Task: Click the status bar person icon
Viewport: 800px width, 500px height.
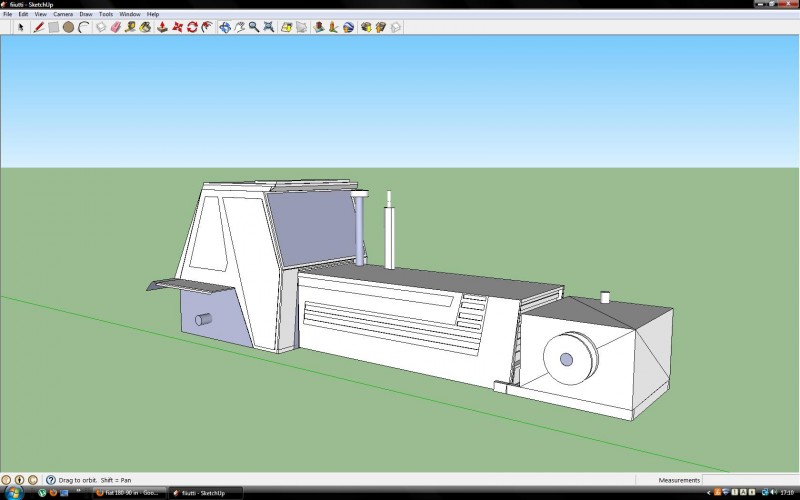Action: coord(19,480)
